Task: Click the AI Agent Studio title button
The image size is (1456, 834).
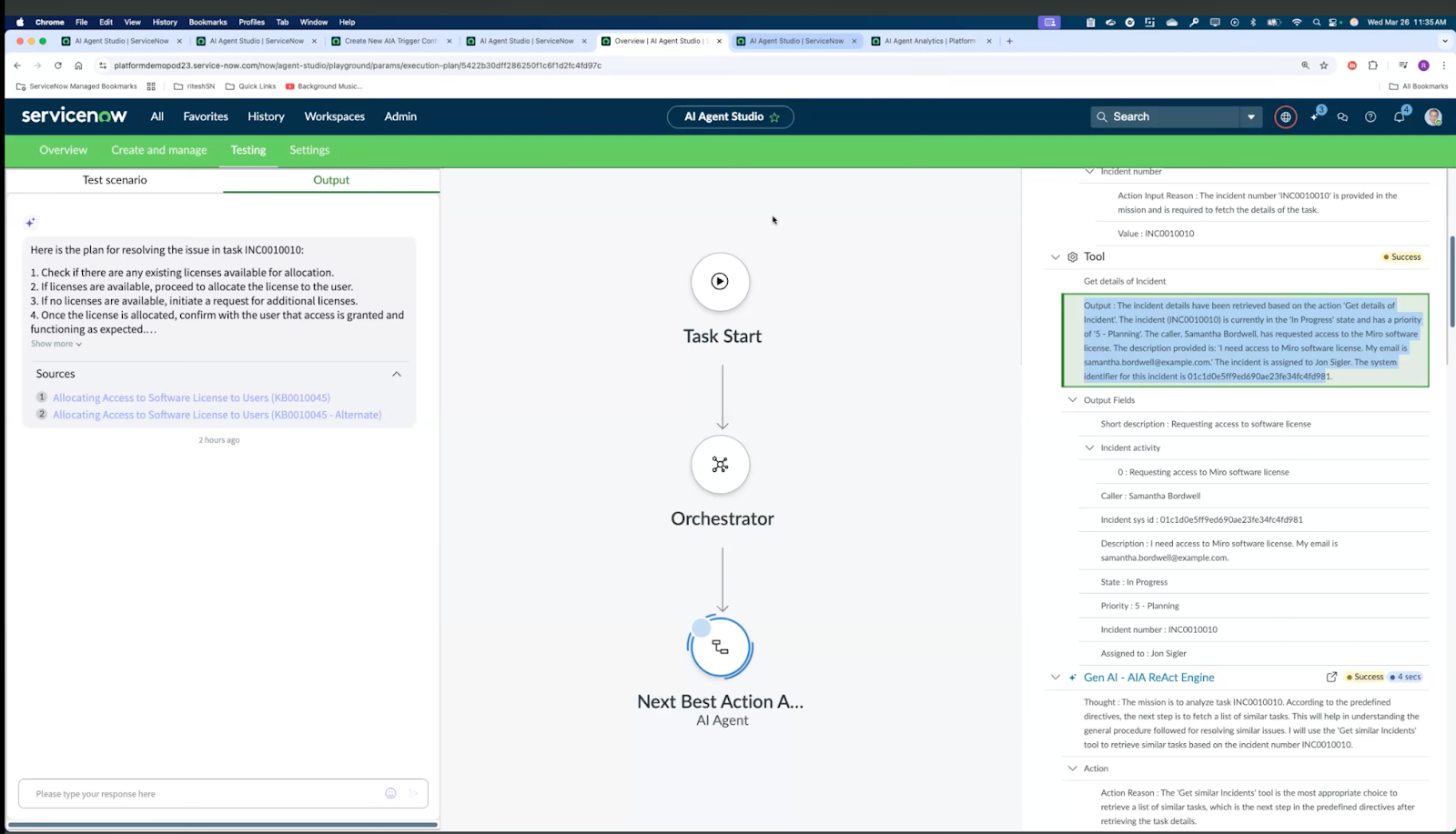Action: click(x=730, y=117)
